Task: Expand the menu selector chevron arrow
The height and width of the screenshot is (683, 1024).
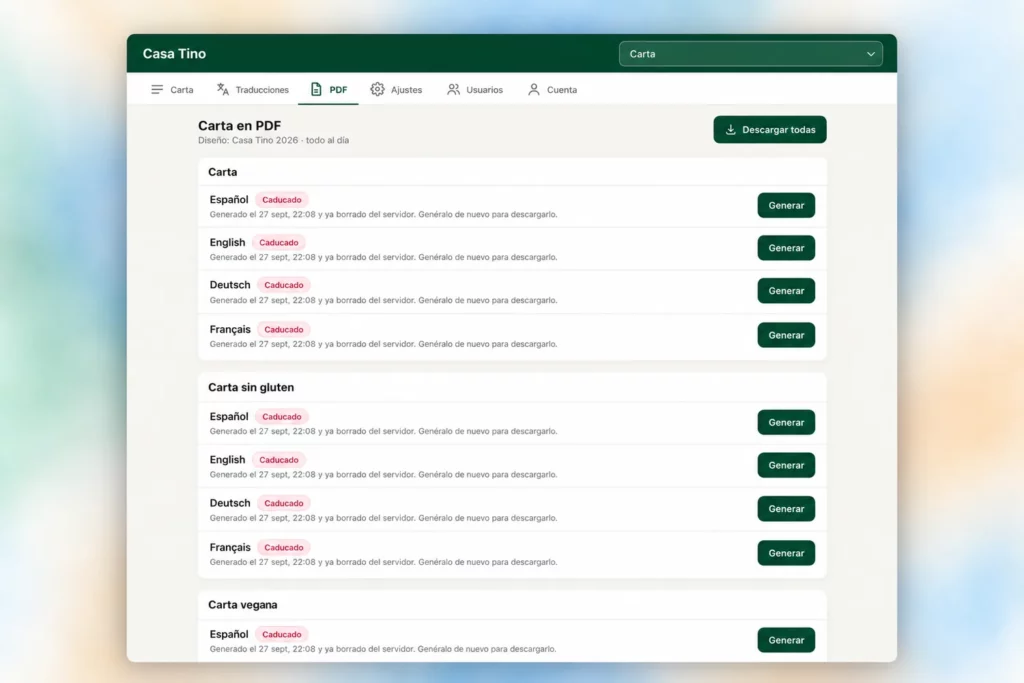Action: (871, 54)
